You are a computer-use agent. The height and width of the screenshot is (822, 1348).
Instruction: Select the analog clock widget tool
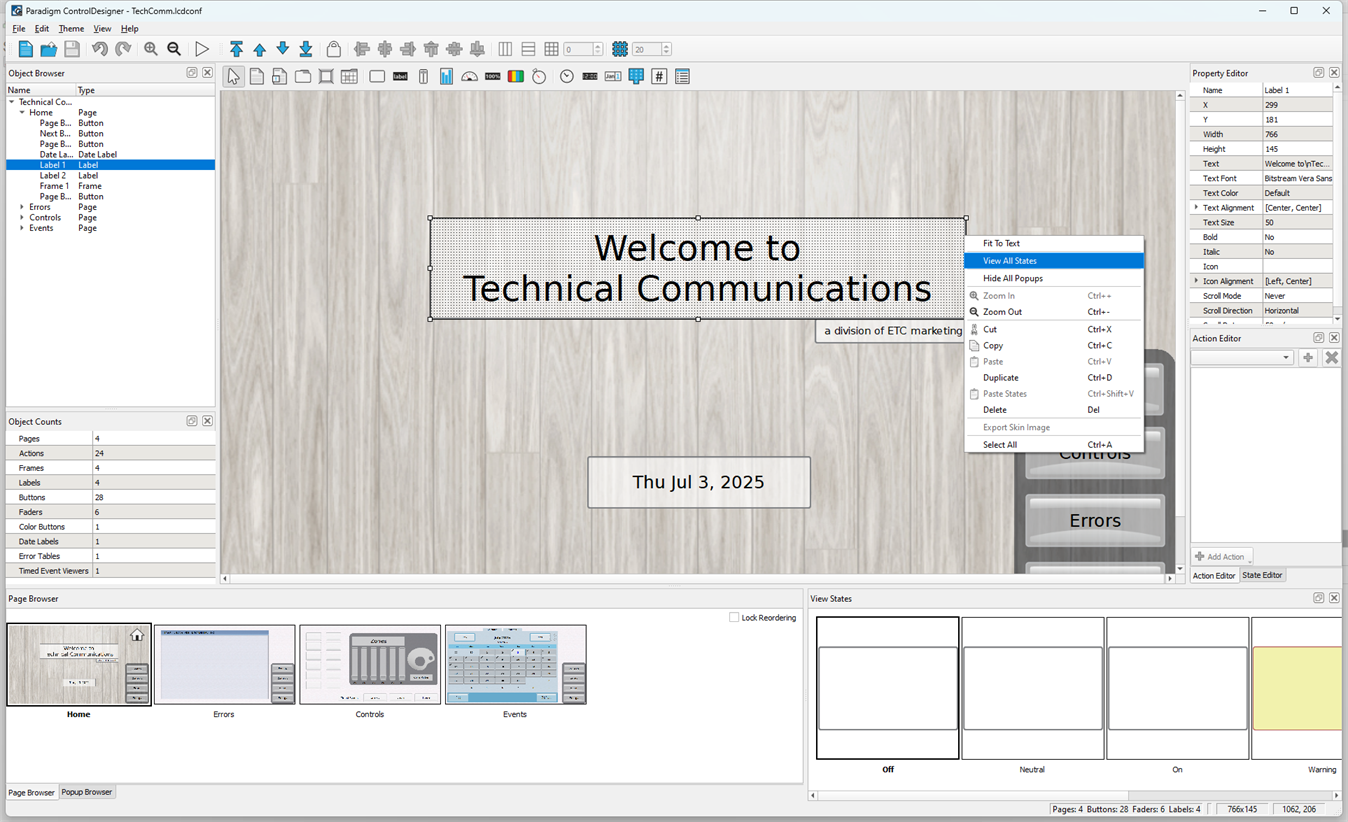tap(567, 77)
